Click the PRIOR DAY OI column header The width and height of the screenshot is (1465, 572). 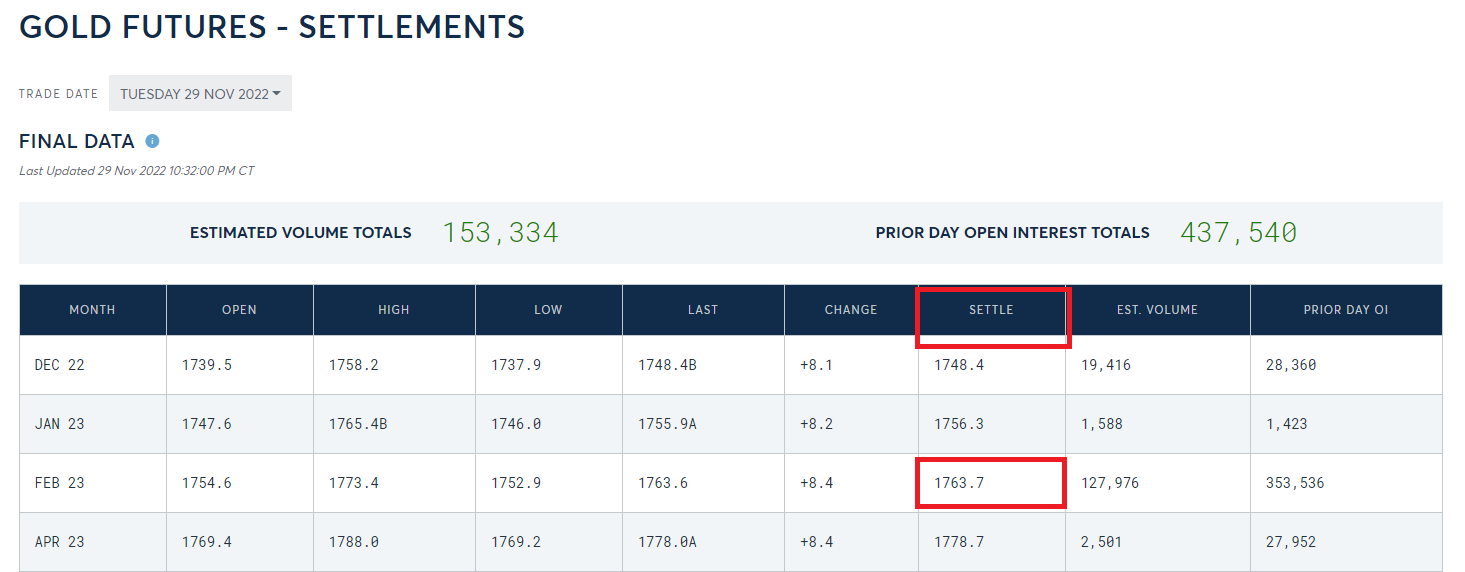click(1346, 310)
